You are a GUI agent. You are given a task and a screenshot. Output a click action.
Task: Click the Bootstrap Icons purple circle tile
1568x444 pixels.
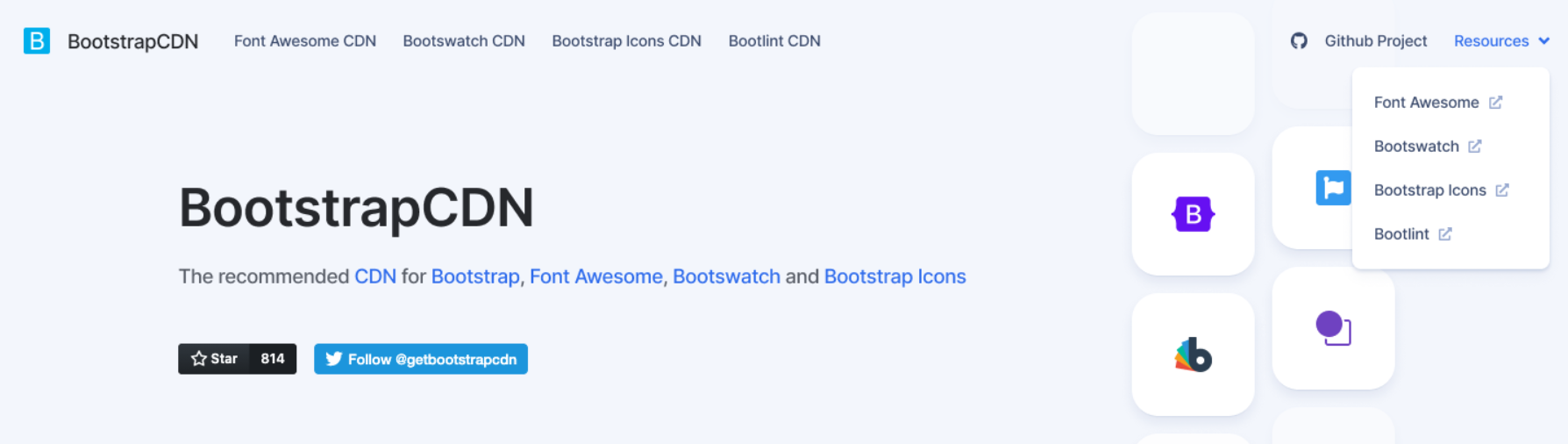click(x=1333, y=328)
